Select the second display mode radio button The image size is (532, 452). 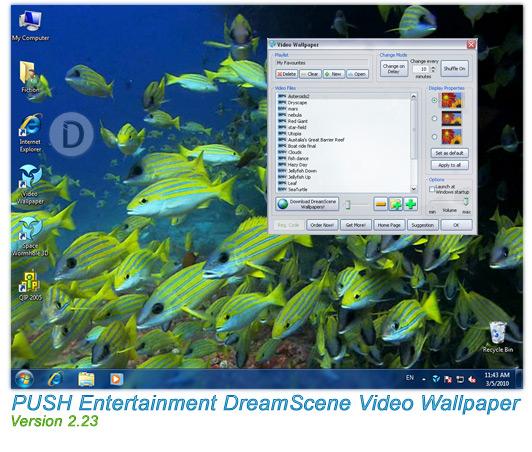tap(434, 118)
